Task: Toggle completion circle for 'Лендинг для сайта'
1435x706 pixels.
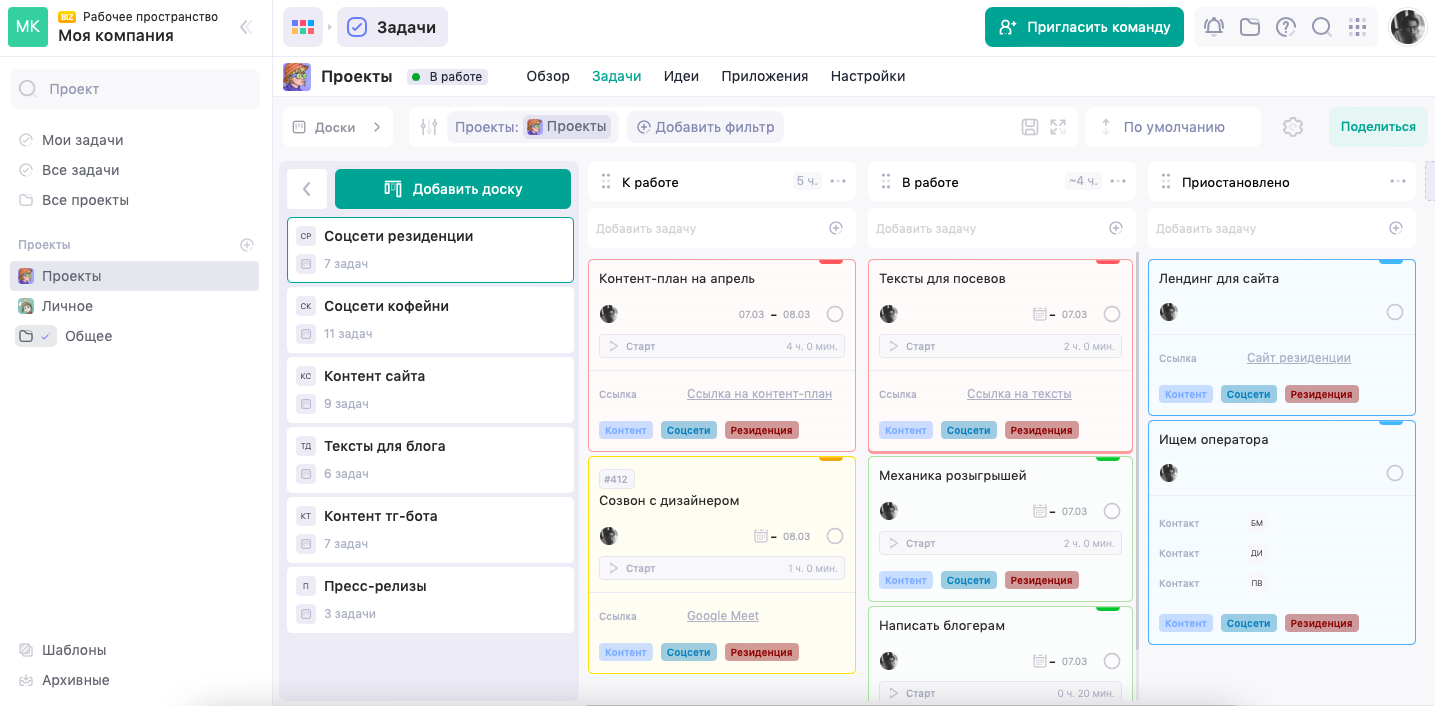Action: pos(1395,312)
